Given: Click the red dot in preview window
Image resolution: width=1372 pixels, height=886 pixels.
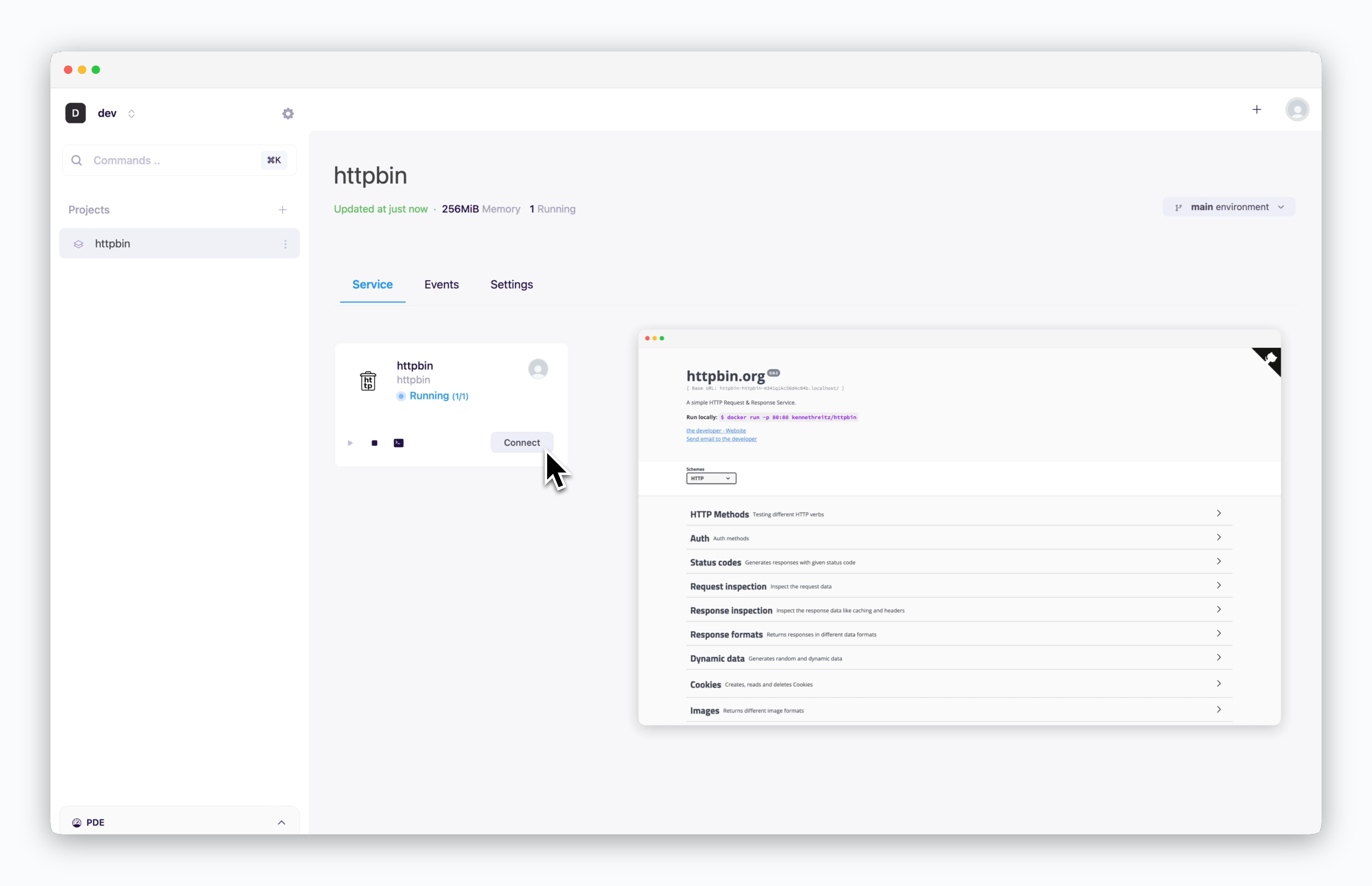Looking at the screenshot, I should pos(647,338).
